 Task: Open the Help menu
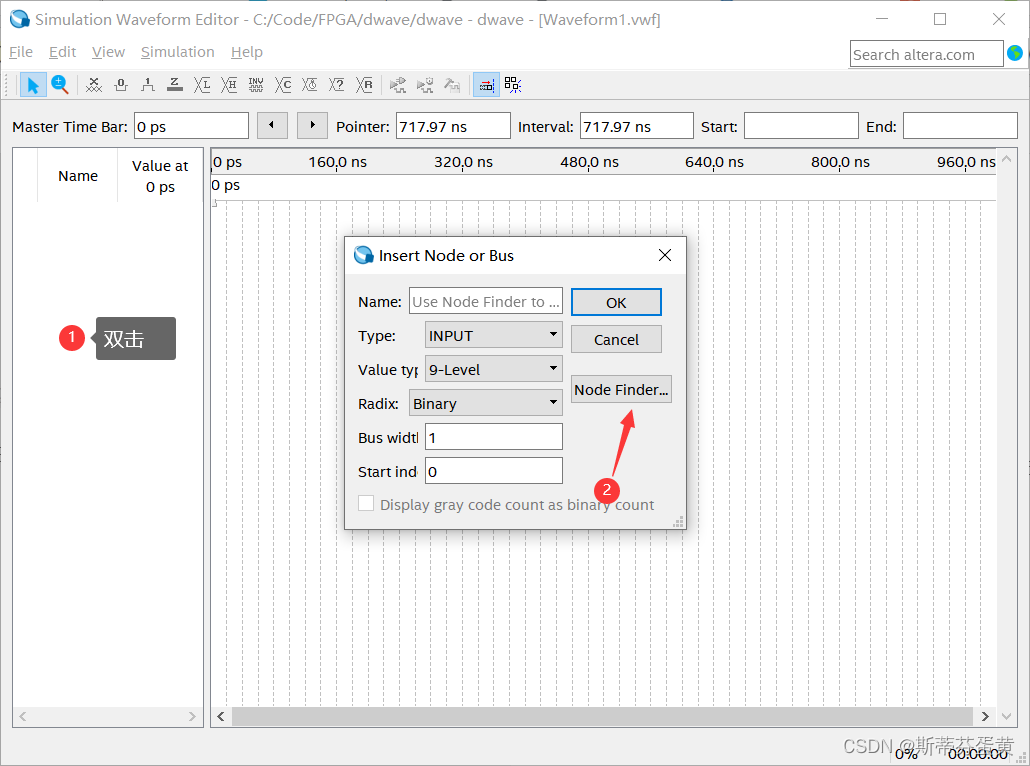(x=246, y=52)
